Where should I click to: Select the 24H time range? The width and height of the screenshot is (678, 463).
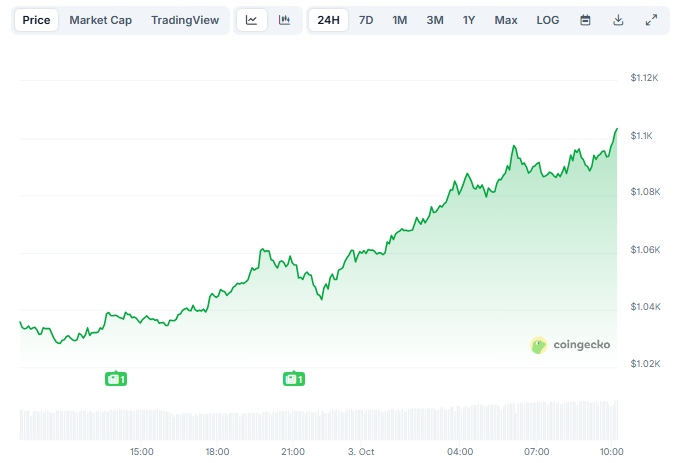tap(328, 20)
